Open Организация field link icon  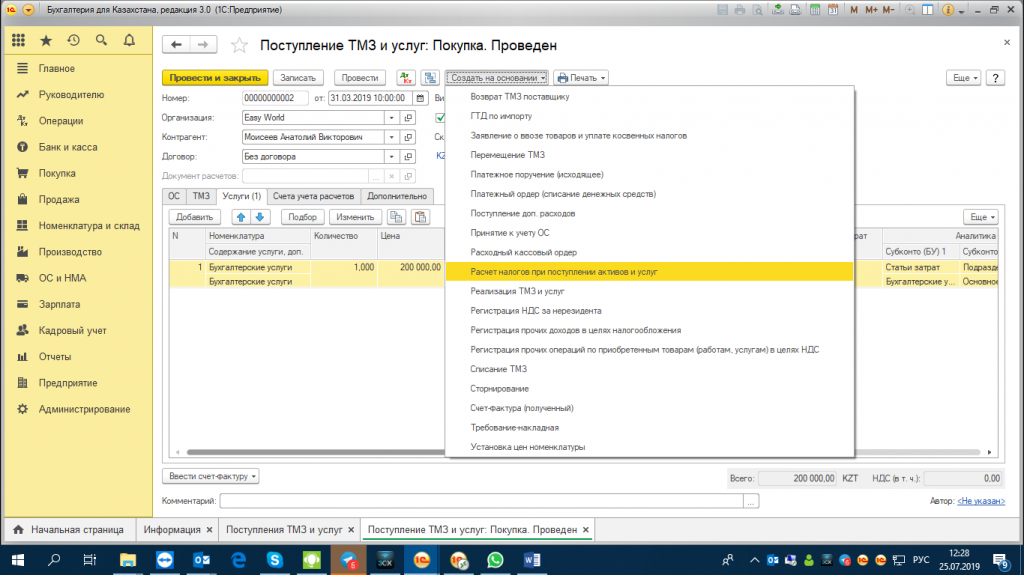pyautogui.click(x=408, y=118)
